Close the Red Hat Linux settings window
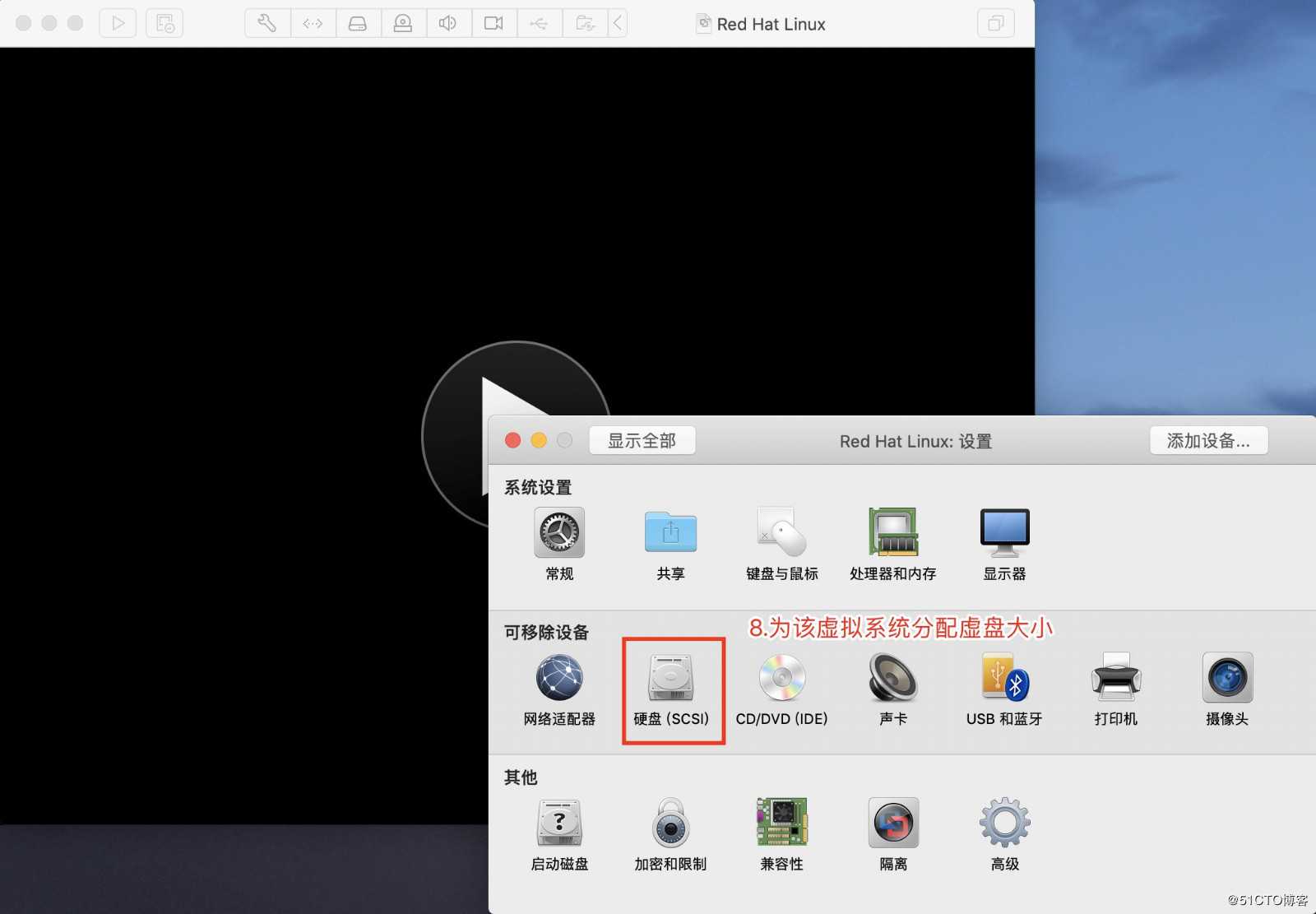 click(x=513, y=440)
